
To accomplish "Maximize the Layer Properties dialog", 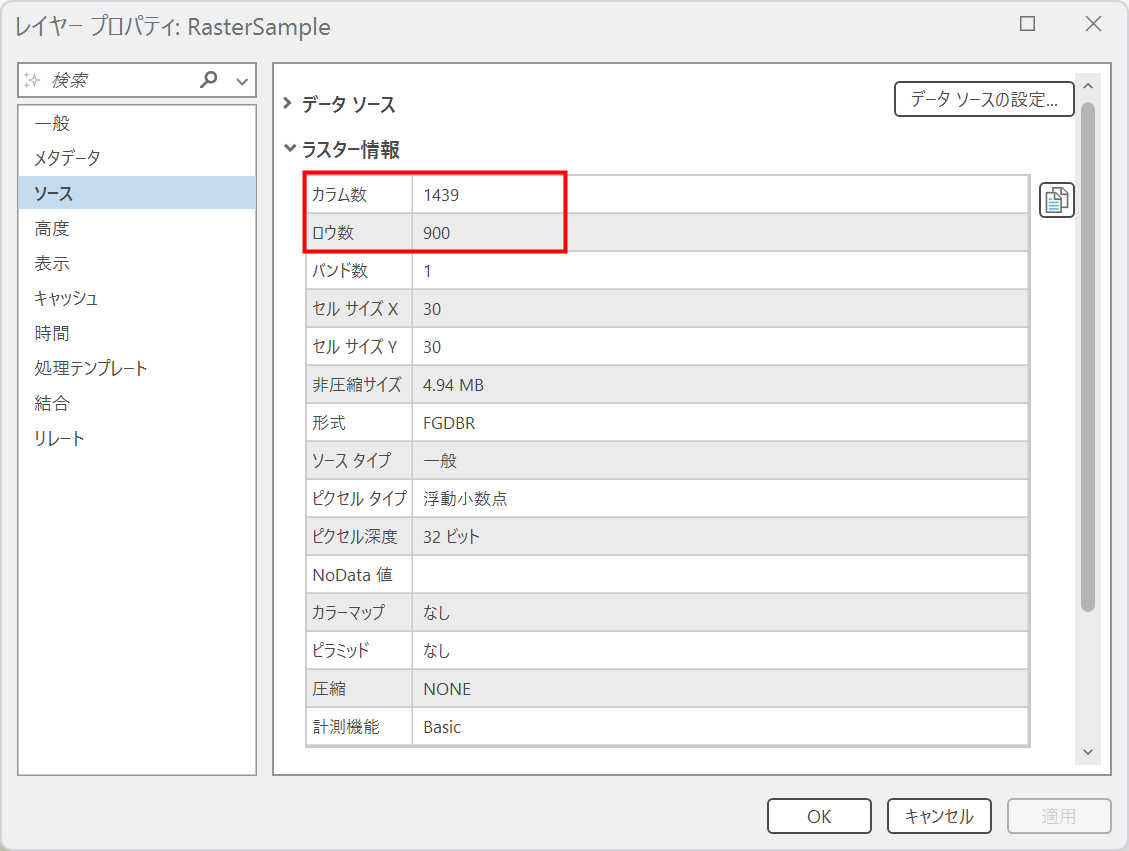I will (x=1027, y=24).
